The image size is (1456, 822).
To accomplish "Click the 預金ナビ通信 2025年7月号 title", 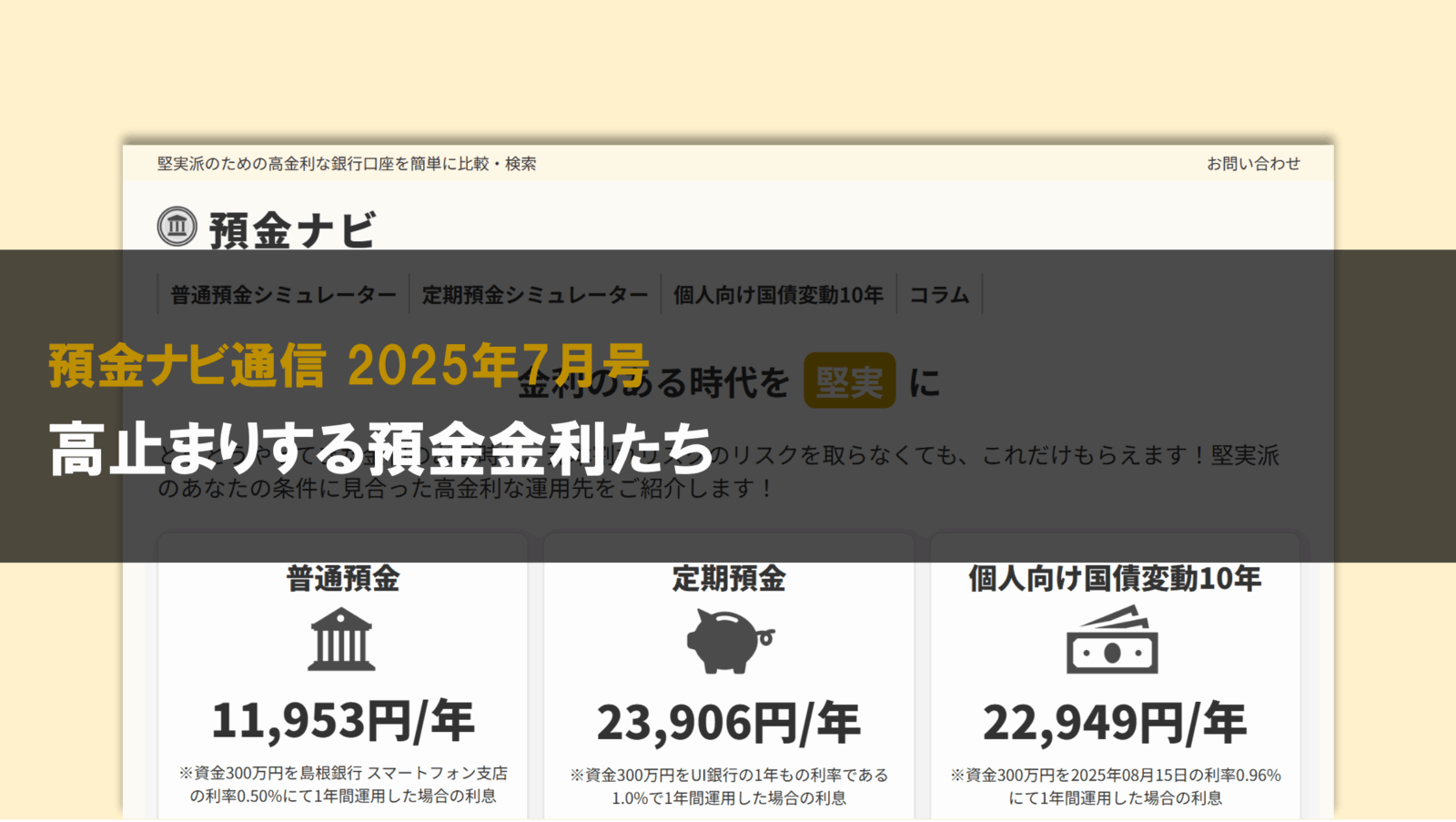I will (x=349, y=366).
